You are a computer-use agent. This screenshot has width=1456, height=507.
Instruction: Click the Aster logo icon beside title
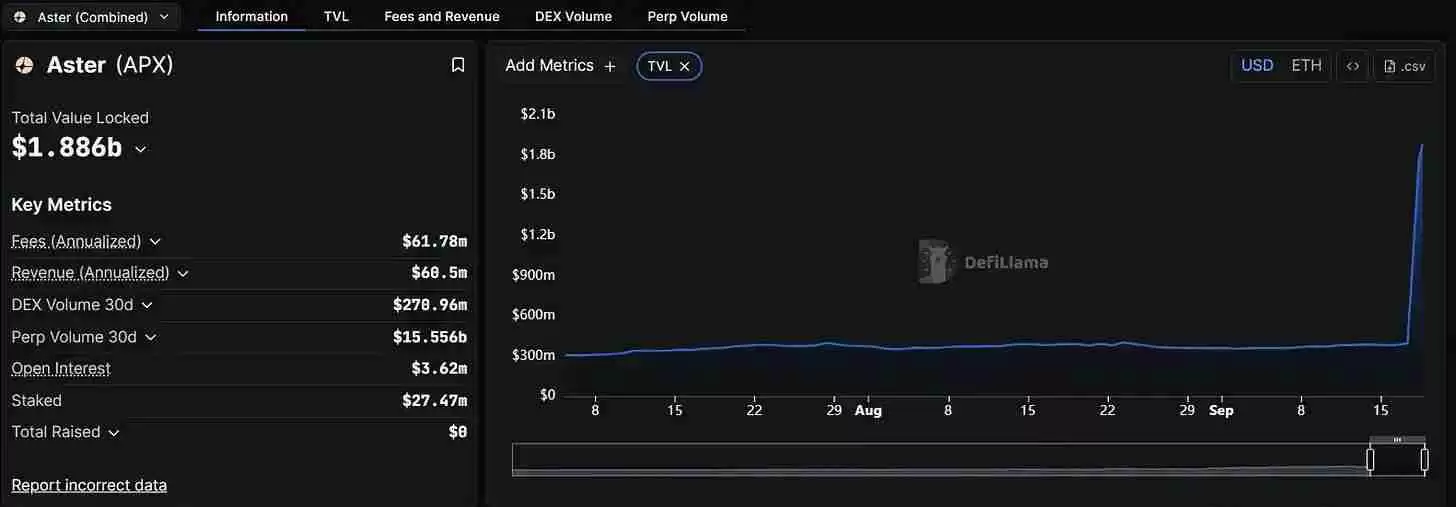click(24, 66)
